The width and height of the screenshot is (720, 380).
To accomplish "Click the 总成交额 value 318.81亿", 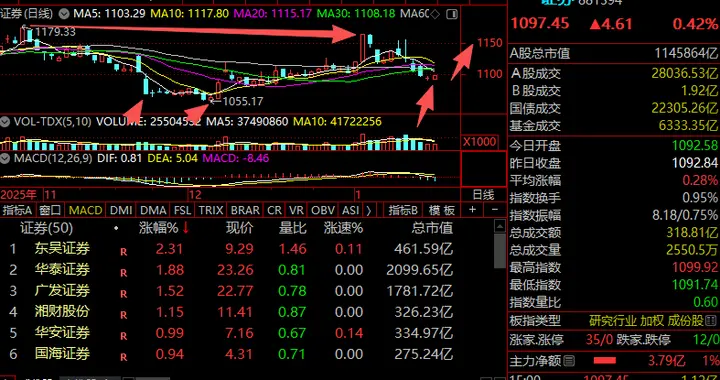I will [x=692, y=233].
